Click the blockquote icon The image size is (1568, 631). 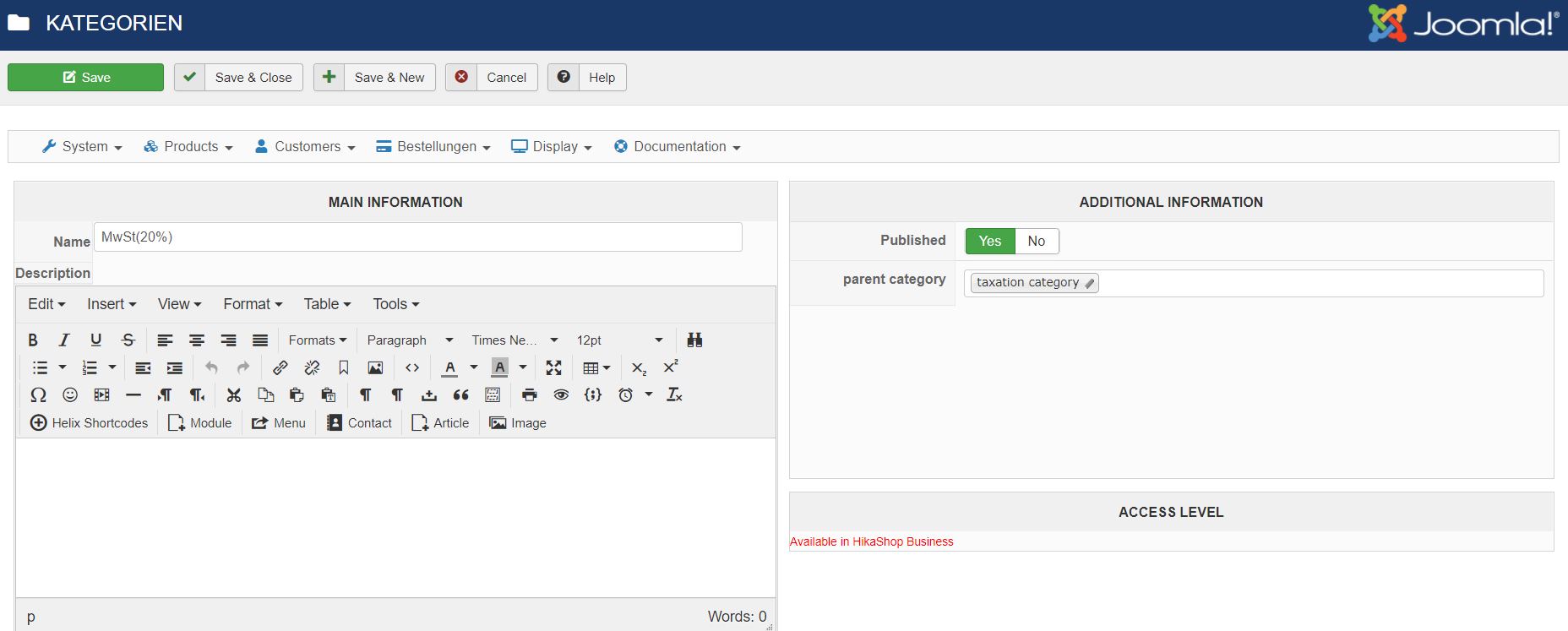[x=461, y=394]
